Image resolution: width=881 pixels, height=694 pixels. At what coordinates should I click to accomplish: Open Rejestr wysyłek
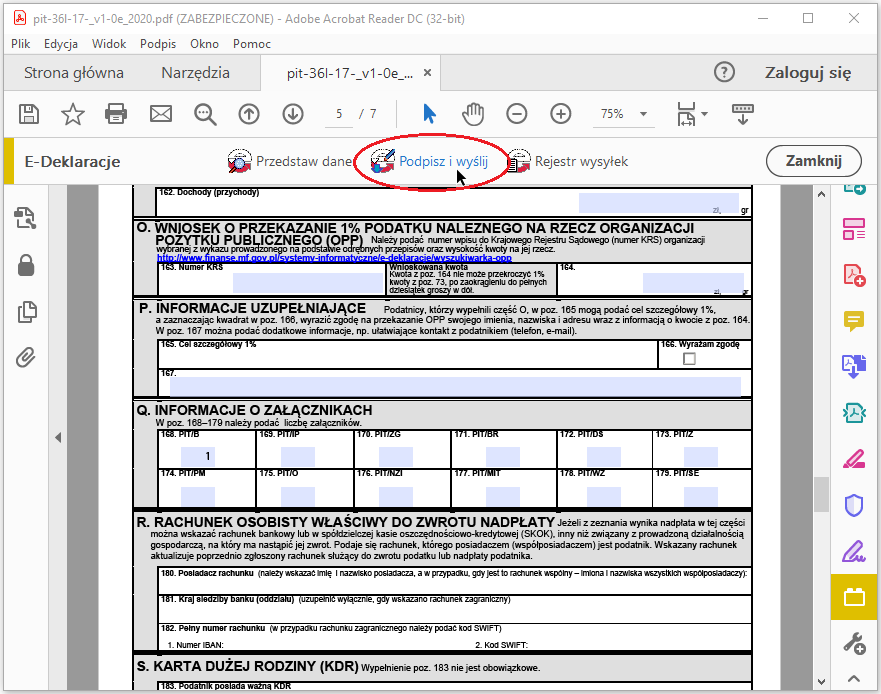click(567, 162)
